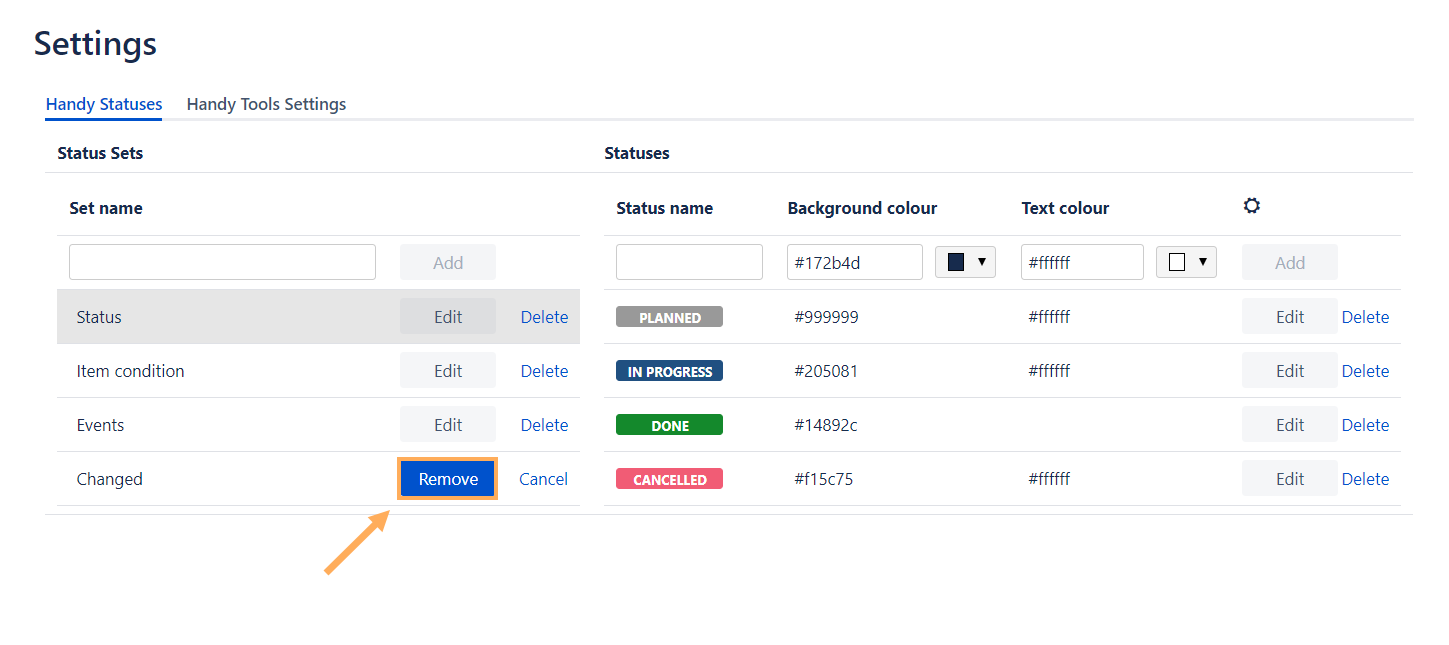Focus the text colour hex field
This screenshot has height=645, width=1449.
tap(1081, 262)
